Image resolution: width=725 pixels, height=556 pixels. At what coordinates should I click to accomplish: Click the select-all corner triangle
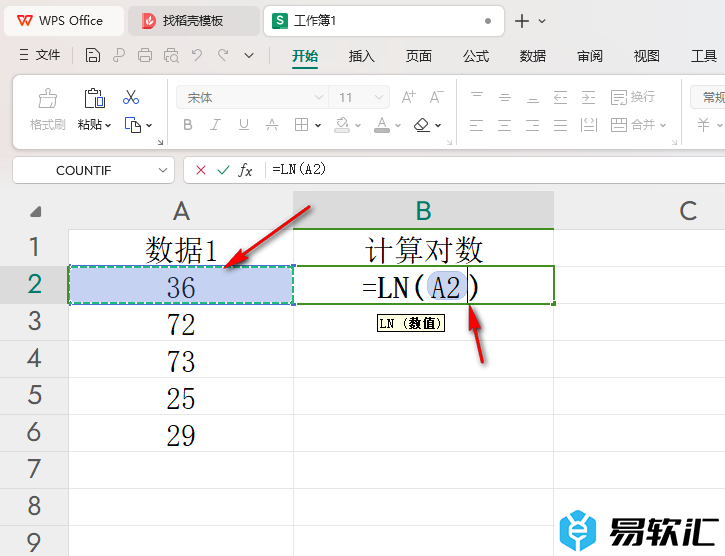click(x=36, y=212)
